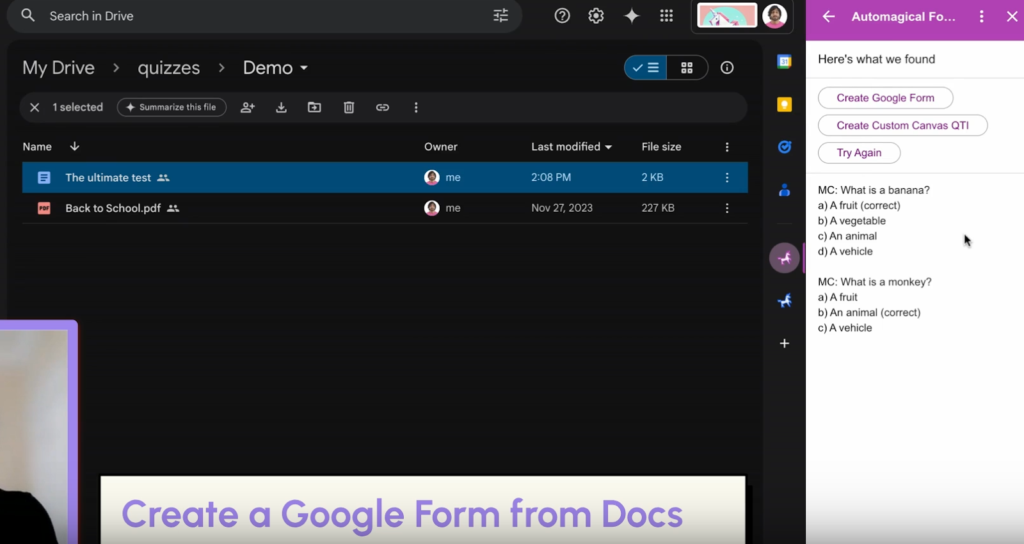Download the selected file

point(281,107)
